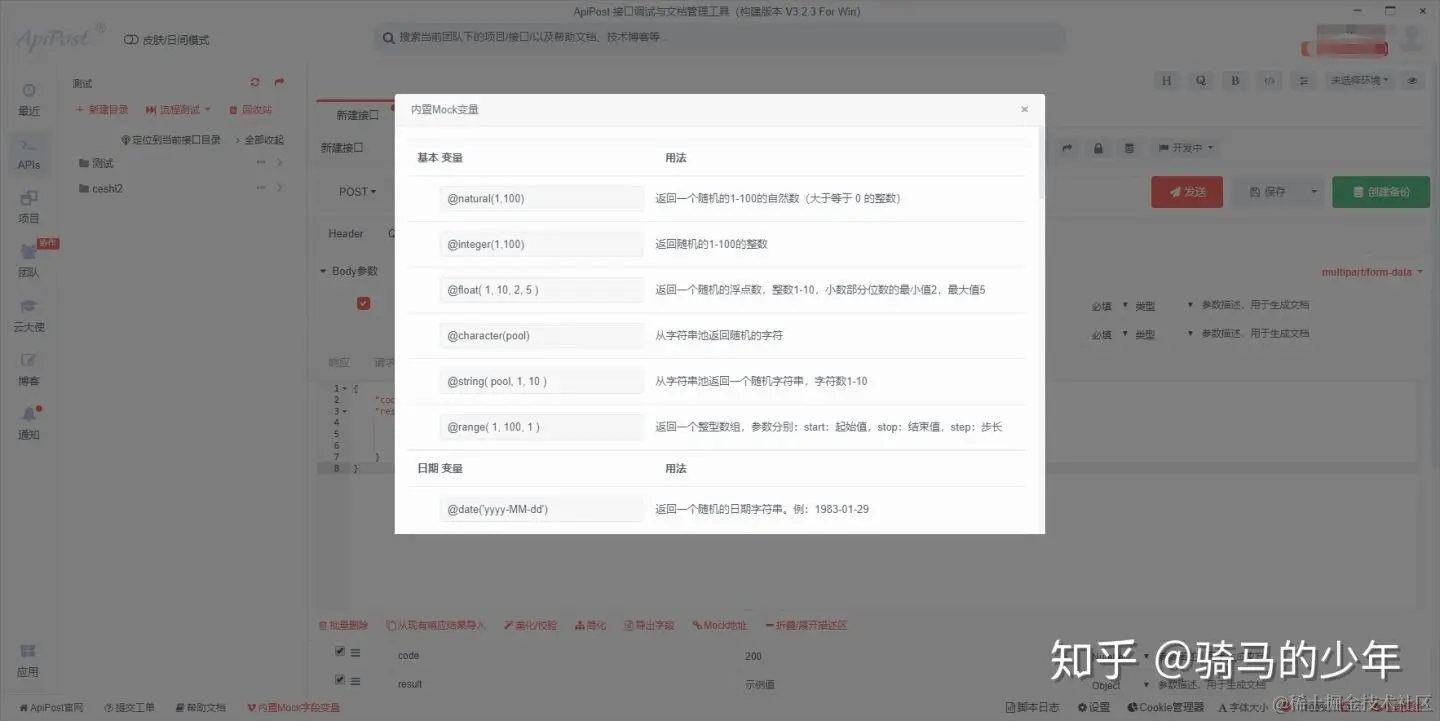
Task: Click the share arrow next to lock icon
Action: 1067,148
